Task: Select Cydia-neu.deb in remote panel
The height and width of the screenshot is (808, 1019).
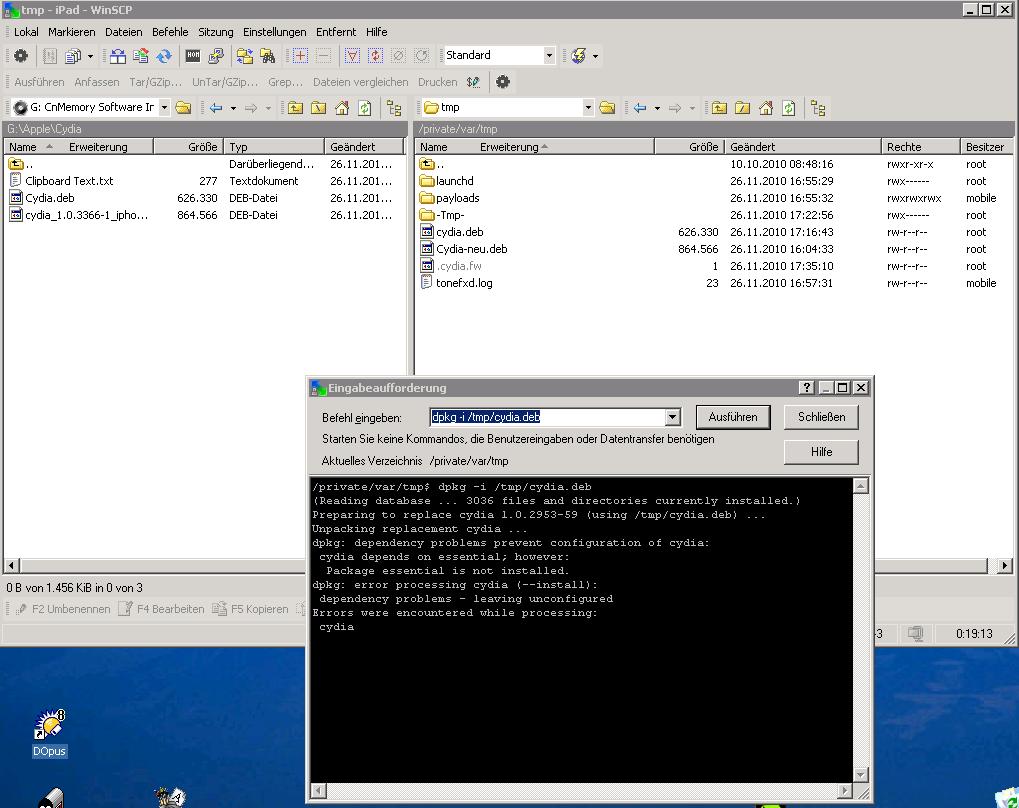Action: coord(471,249)
